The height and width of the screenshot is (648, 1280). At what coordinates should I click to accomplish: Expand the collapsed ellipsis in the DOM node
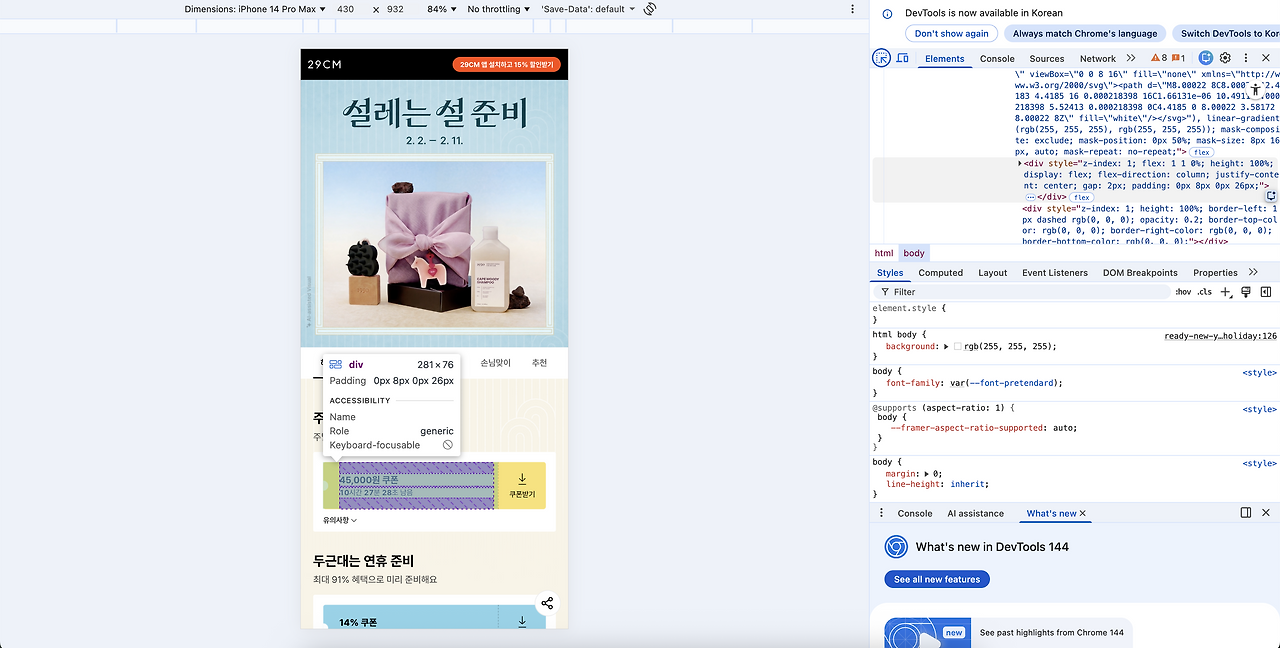pyautogui.click(x=1031, y=197)
